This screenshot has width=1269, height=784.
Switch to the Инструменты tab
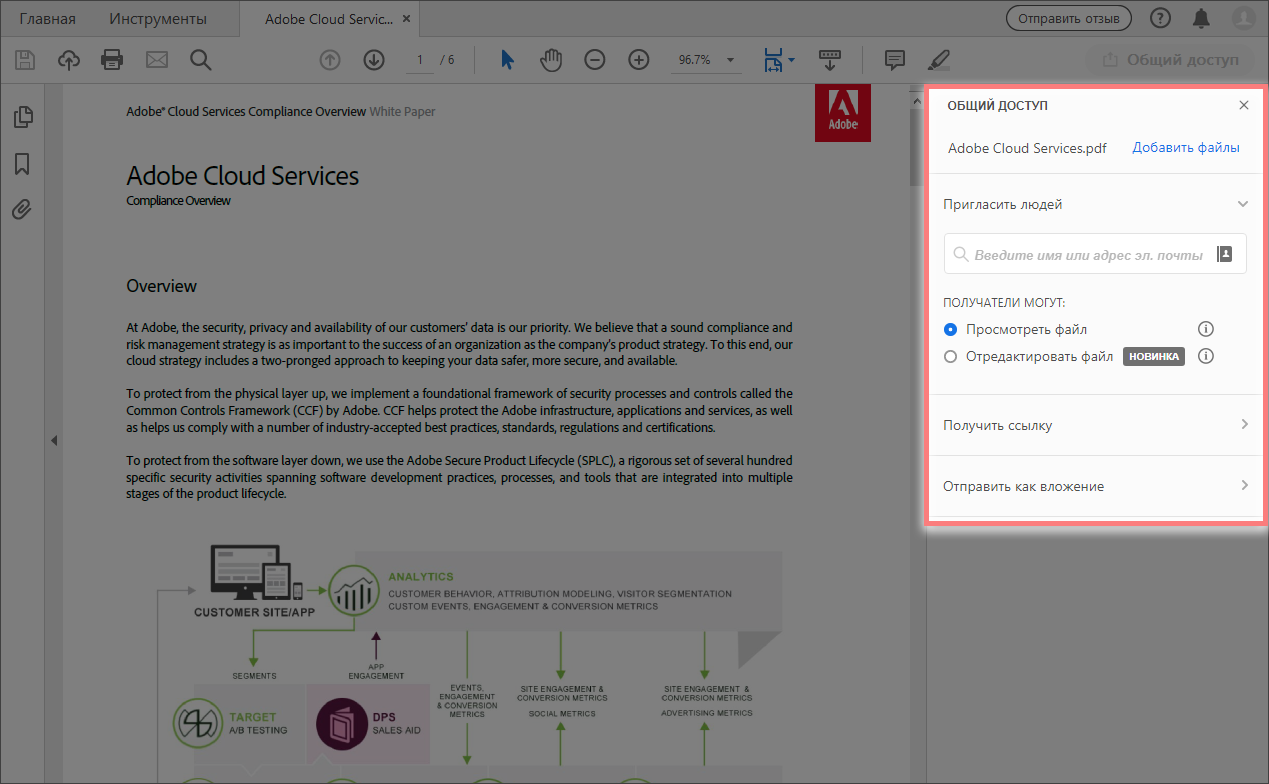pyautogui.click(x=158, y=19)
